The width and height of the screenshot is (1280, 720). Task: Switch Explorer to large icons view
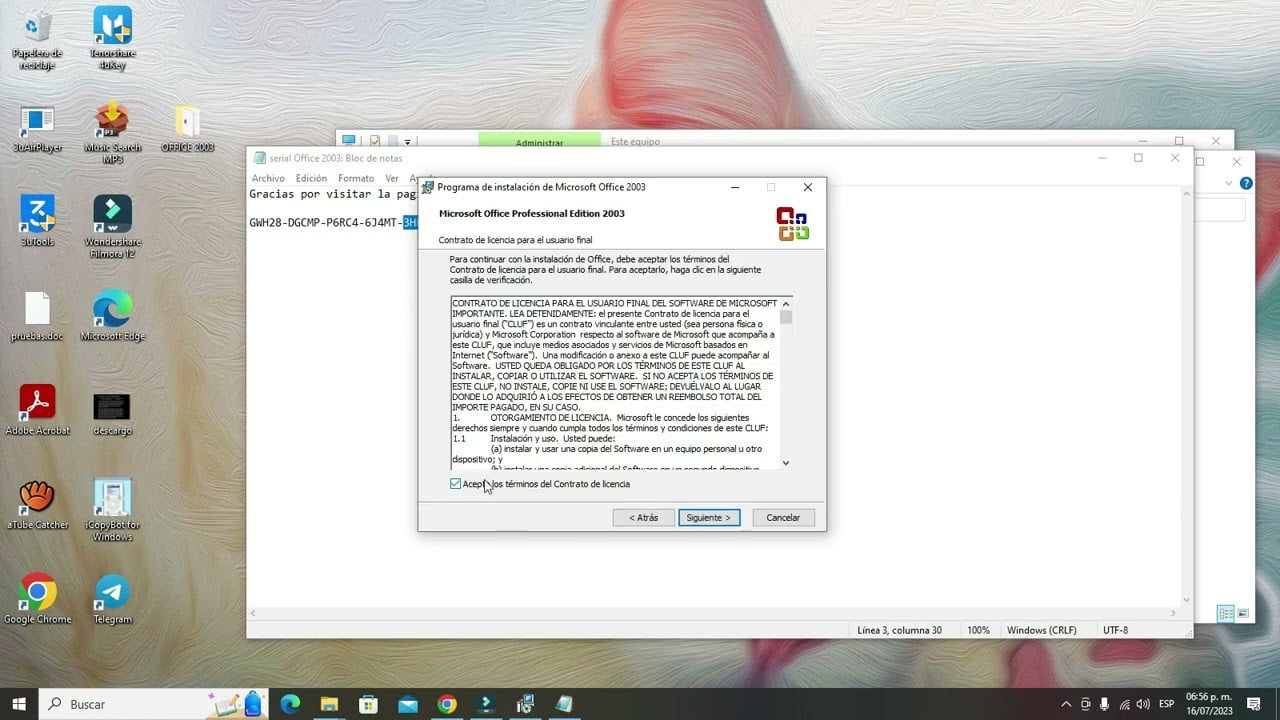click(1243, 614)
